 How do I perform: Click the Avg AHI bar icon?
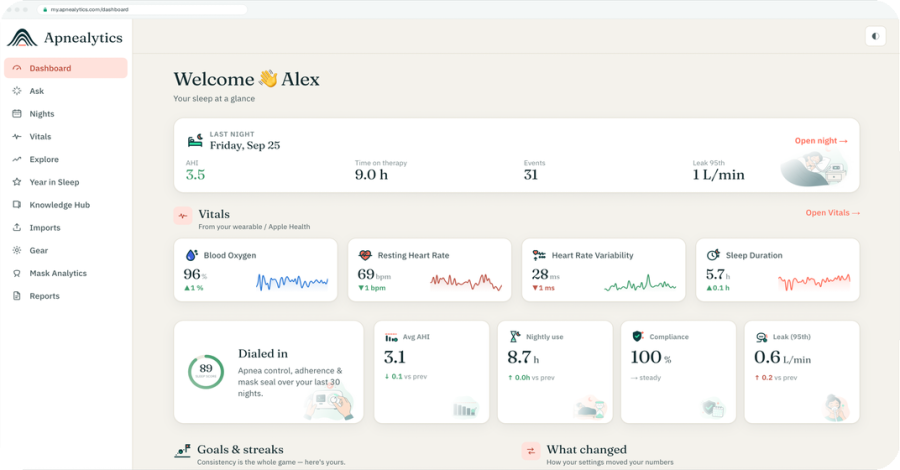391,337
